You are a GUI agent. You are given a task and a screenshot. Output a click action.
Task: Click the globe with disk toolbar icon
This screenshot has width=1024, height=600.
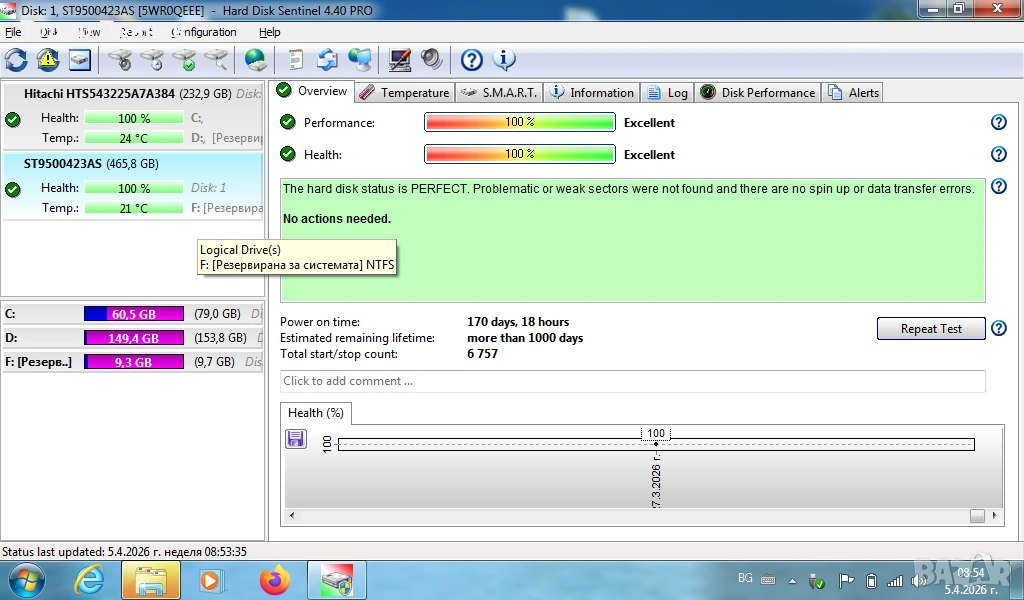[256, 60]
